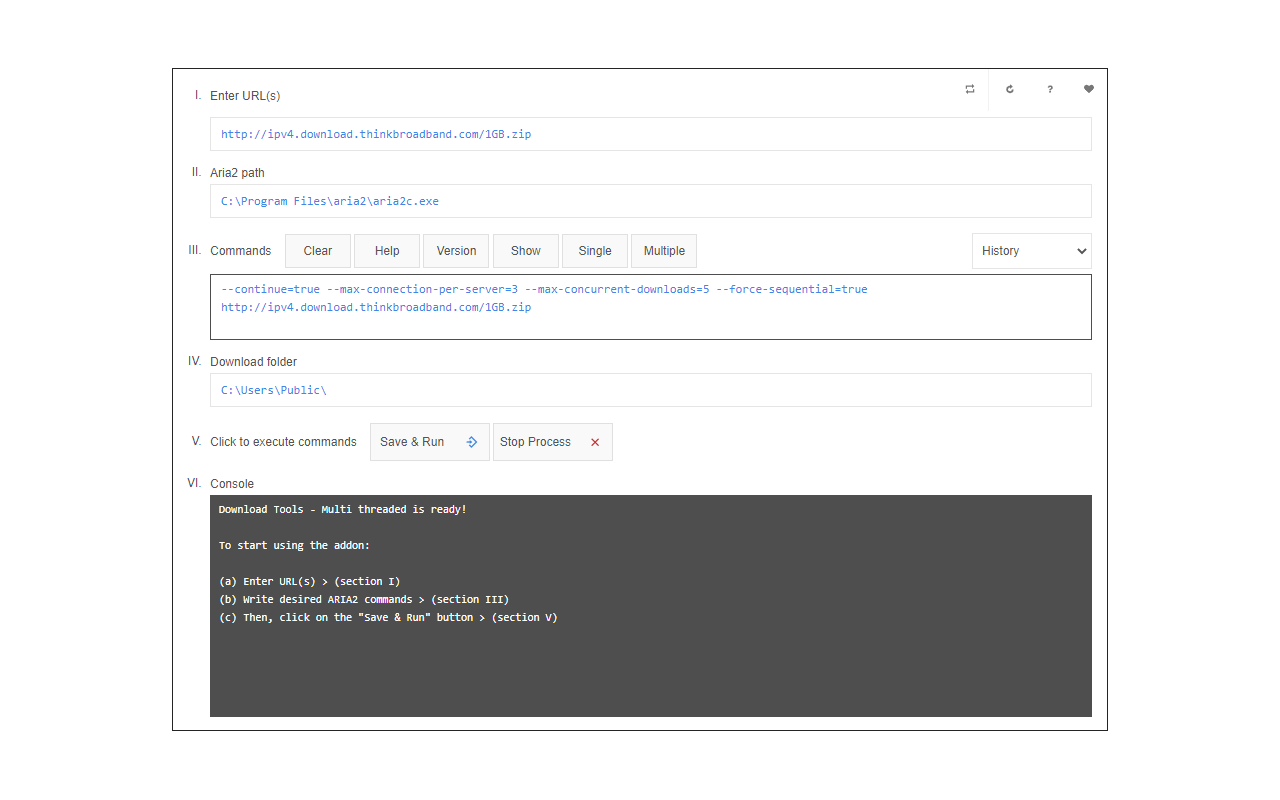Click the "Commands" section label
1280x800 pixels.
pos(240,251)
